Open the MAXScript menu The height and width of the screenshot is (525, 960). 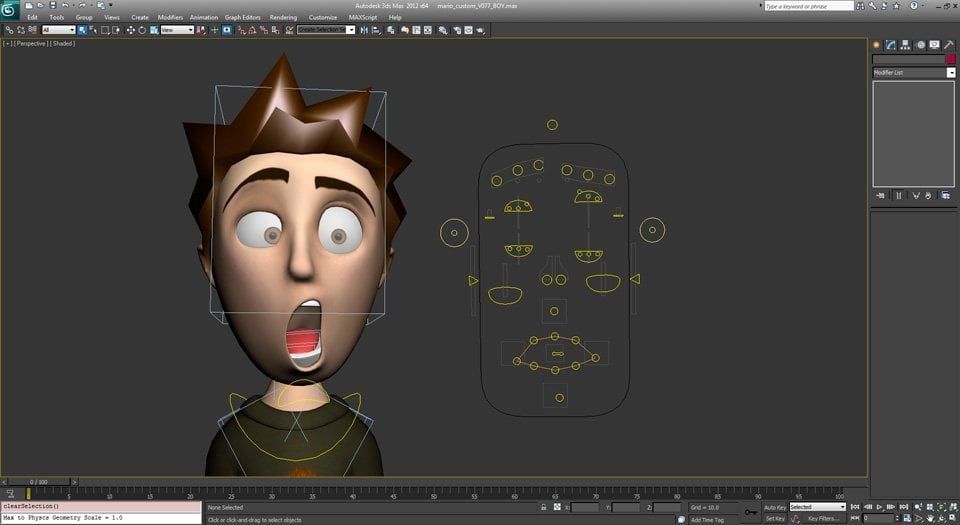point(363,17)
